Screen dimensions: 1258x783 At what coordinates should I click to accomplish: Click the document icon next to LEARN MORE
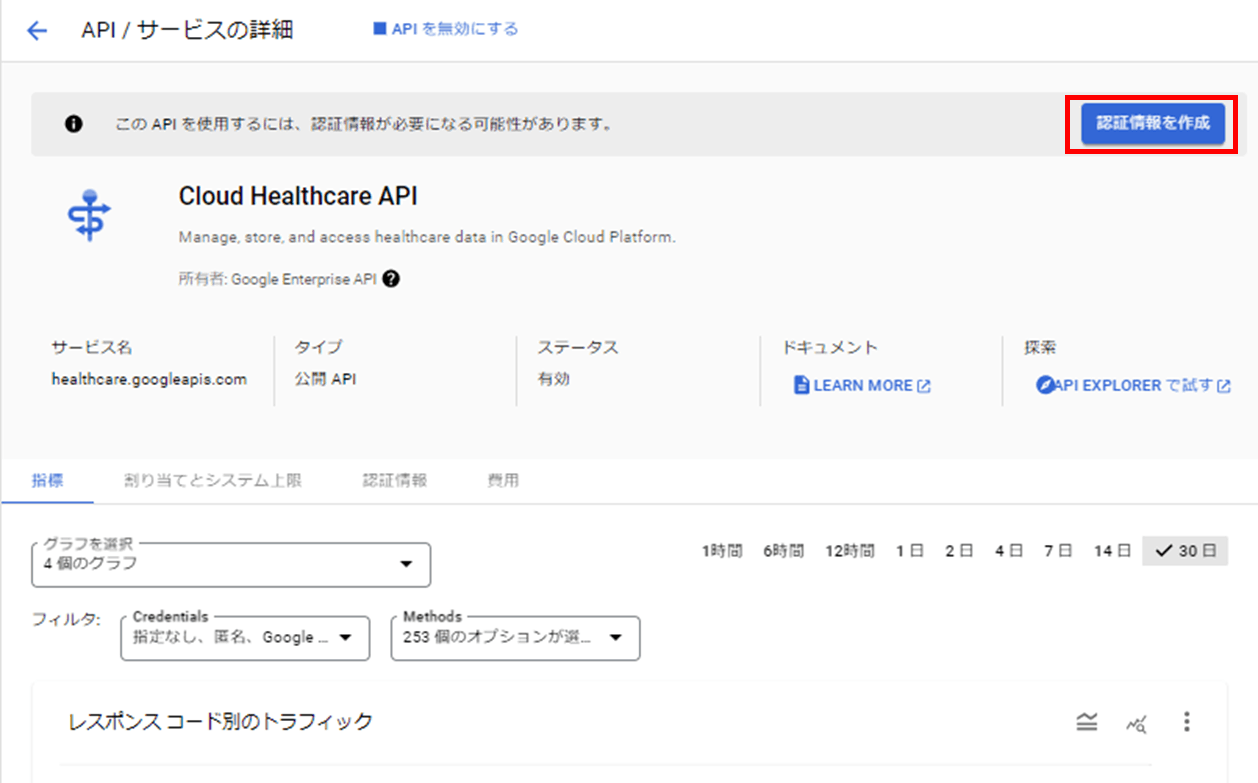point(801,385)
